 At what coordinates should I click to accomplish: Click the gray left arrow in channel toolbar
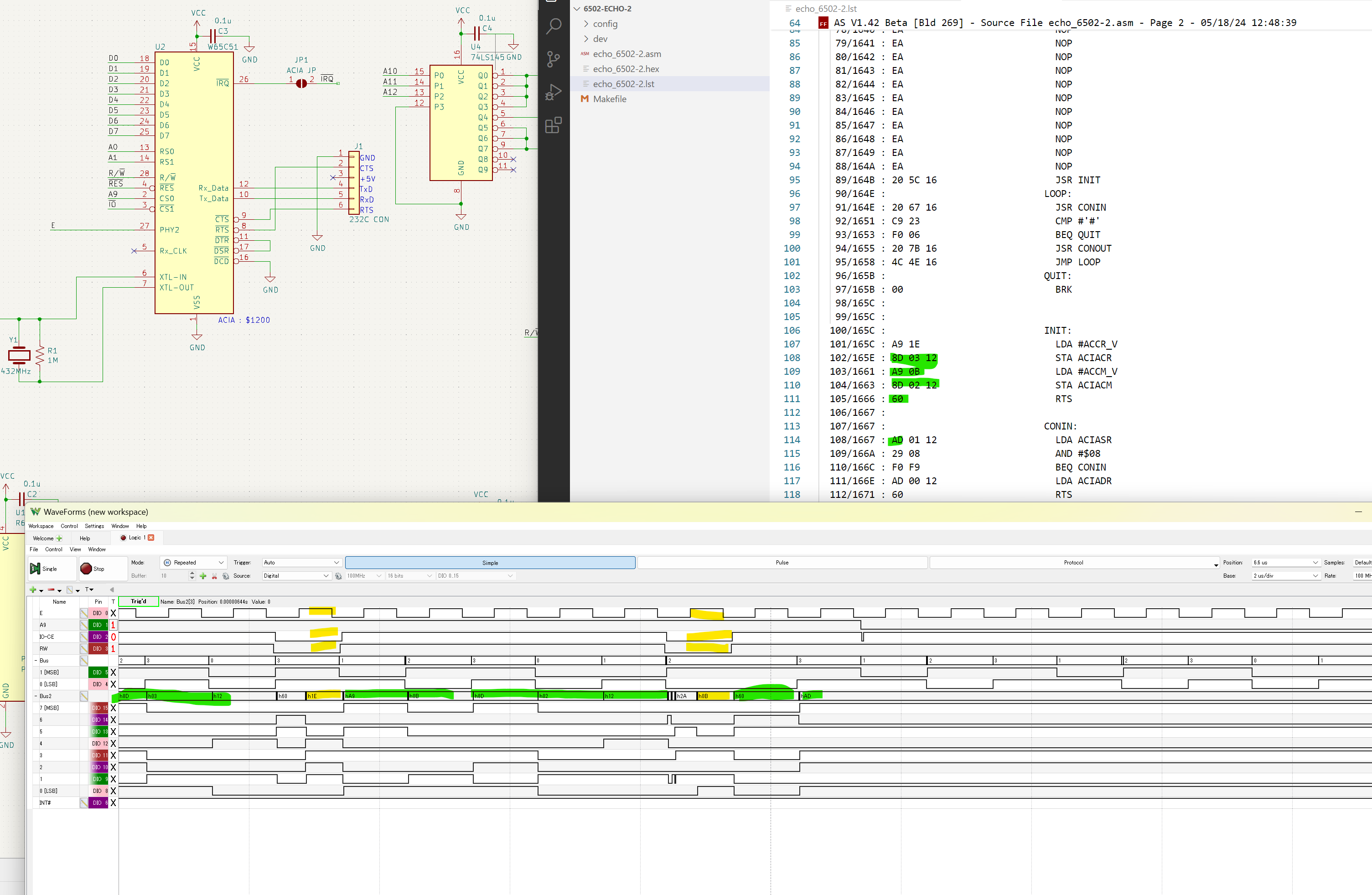[112, 590]
